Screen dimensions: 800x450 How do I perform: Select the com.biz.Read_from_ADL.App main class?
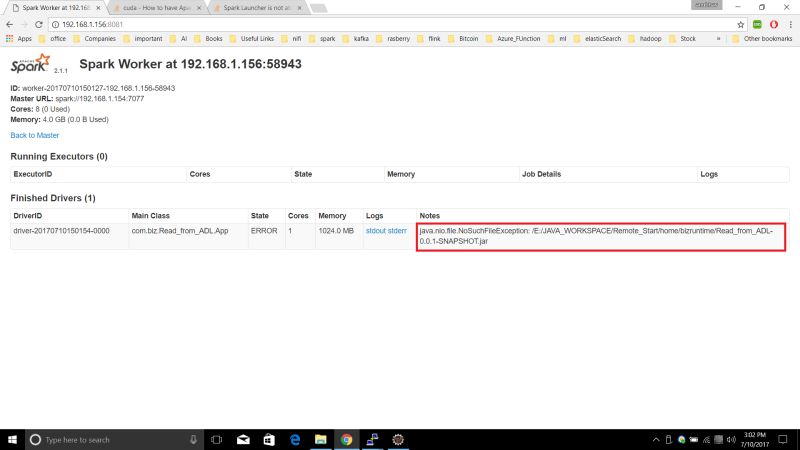click(x=180, y=231)
